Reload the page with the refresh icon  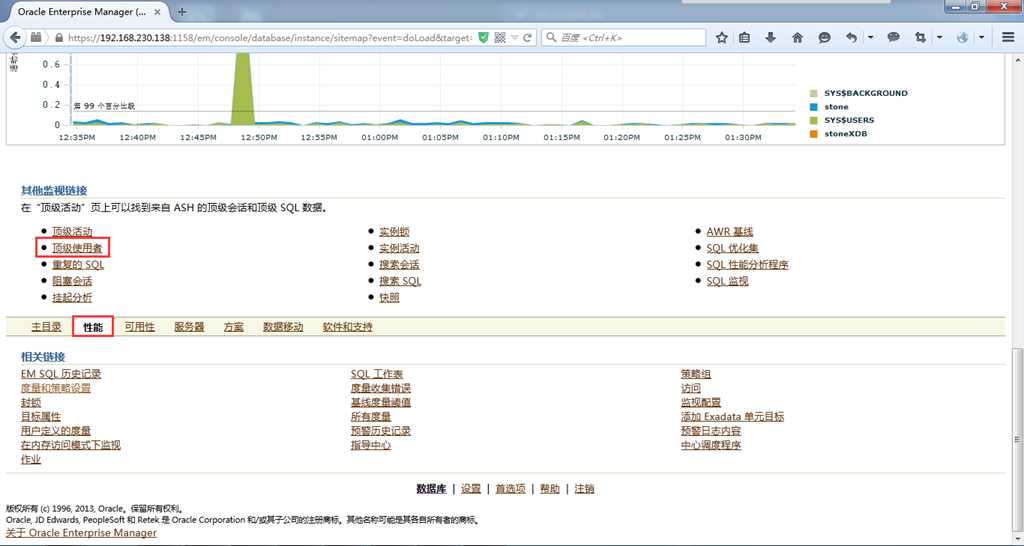[528, 37]
